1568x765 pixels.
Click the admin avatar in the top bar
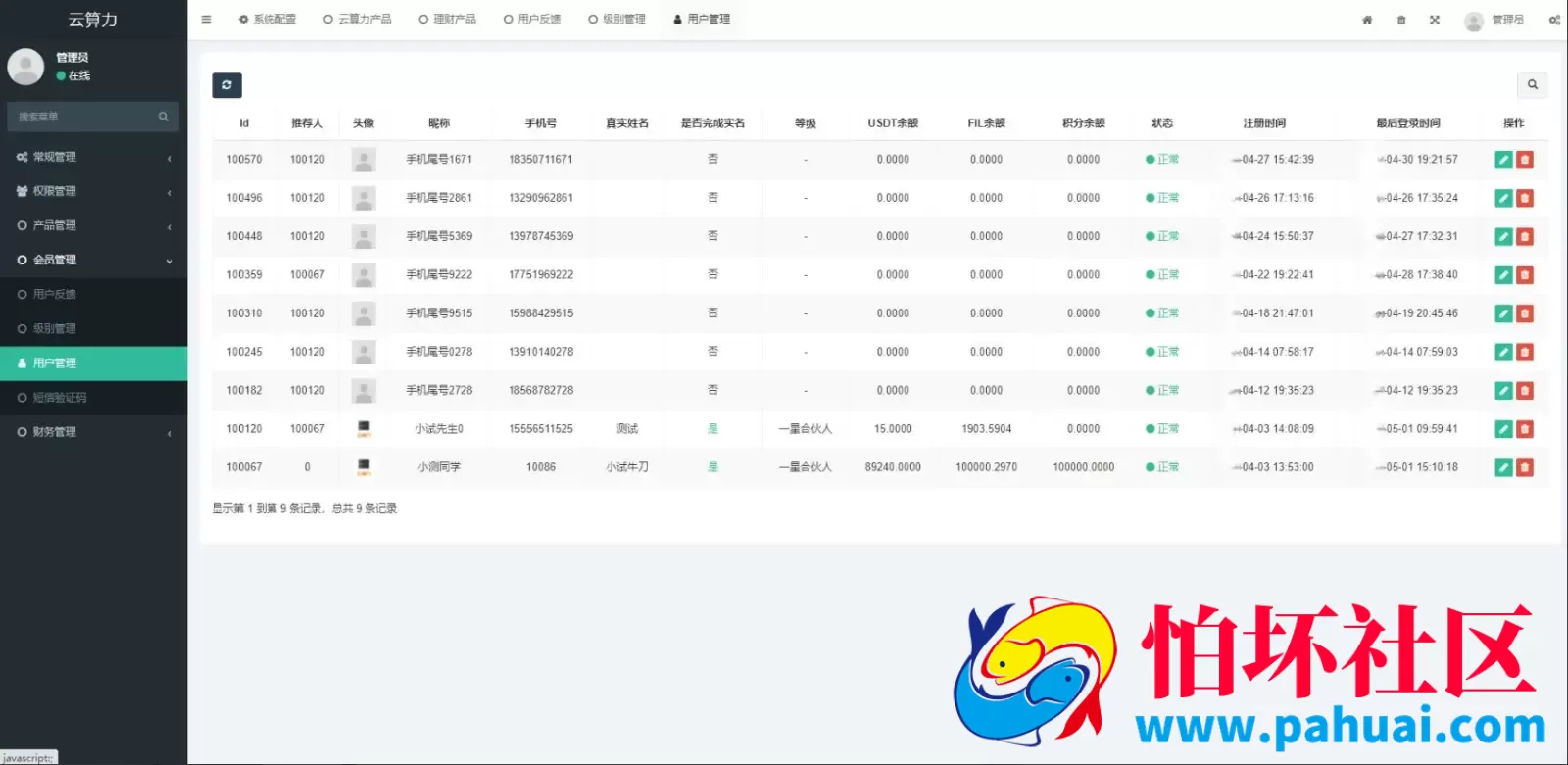[x=1474, y=21]
